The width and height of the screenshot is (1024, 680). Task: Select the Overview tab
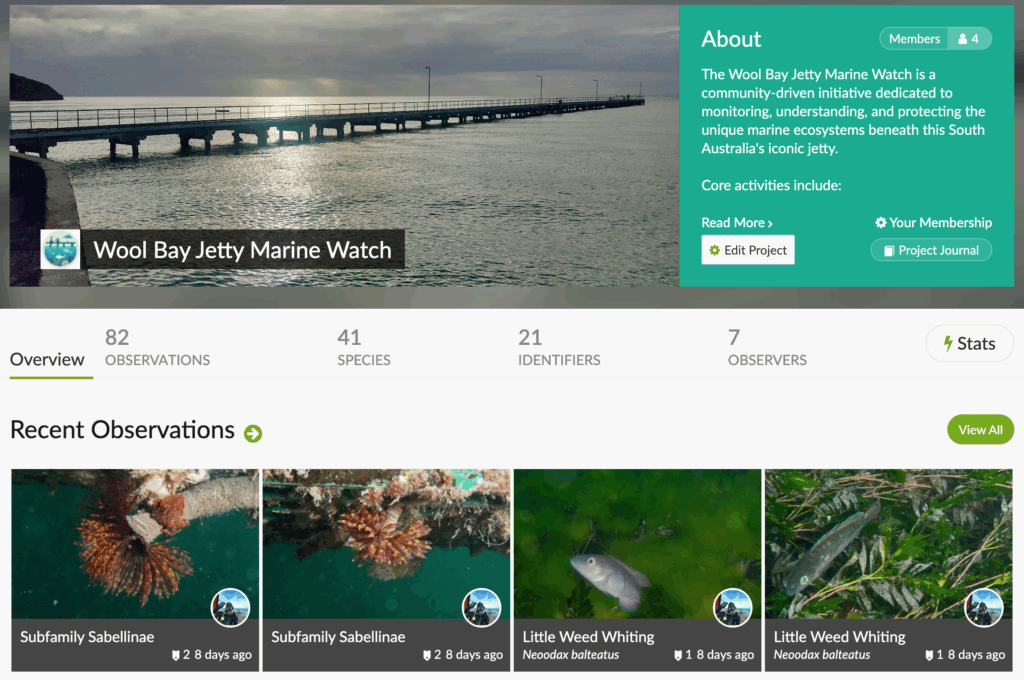(47, 360)
